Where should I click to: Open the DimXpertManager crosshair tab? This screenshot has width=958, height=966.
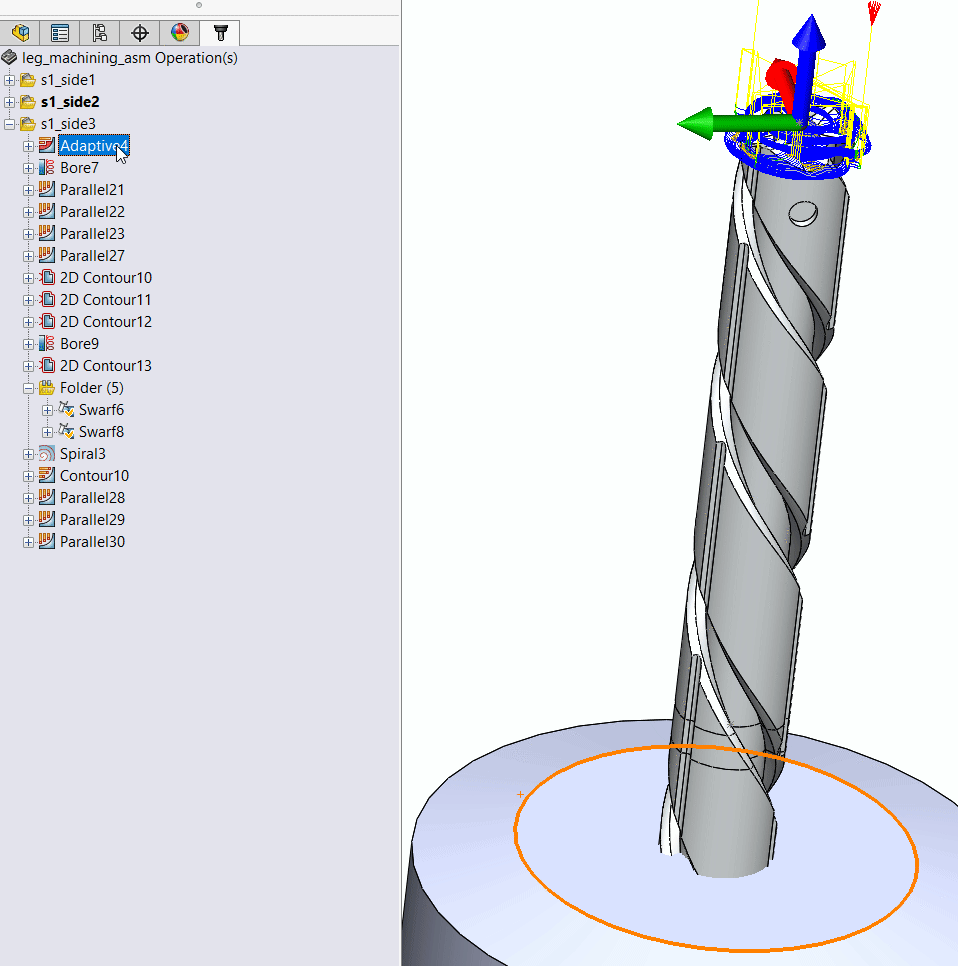point(140,33)
